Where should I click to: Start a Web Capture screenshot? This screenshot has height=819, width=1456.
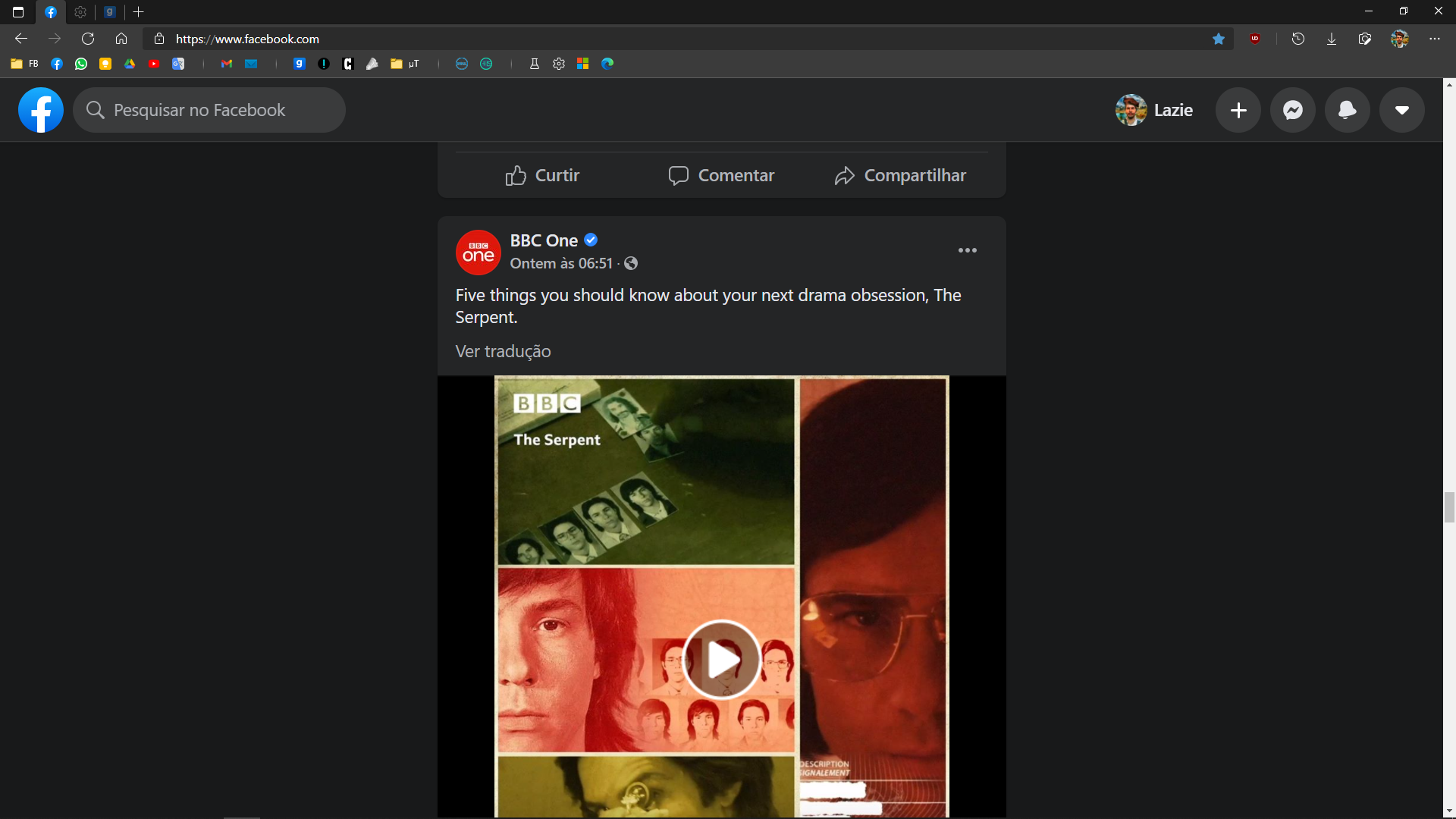[x=1365, y=39]
